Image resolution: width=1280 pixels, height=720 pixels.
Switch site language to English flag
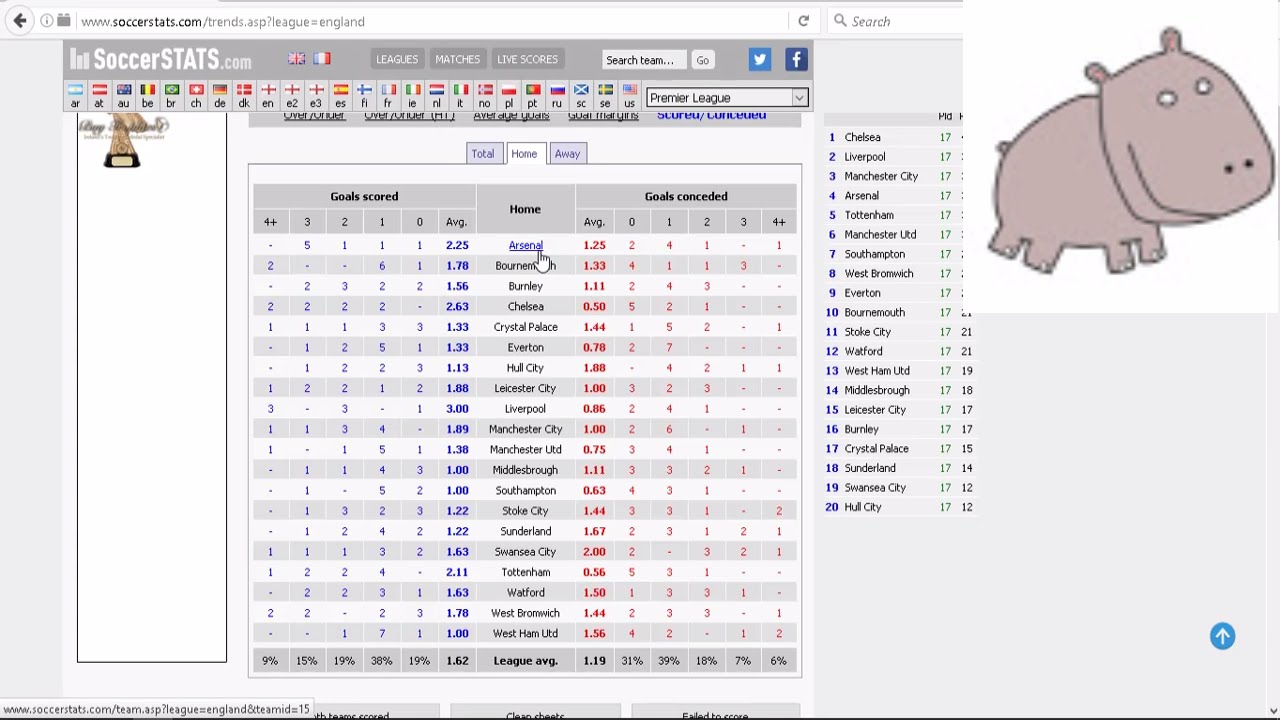point(297,59)
